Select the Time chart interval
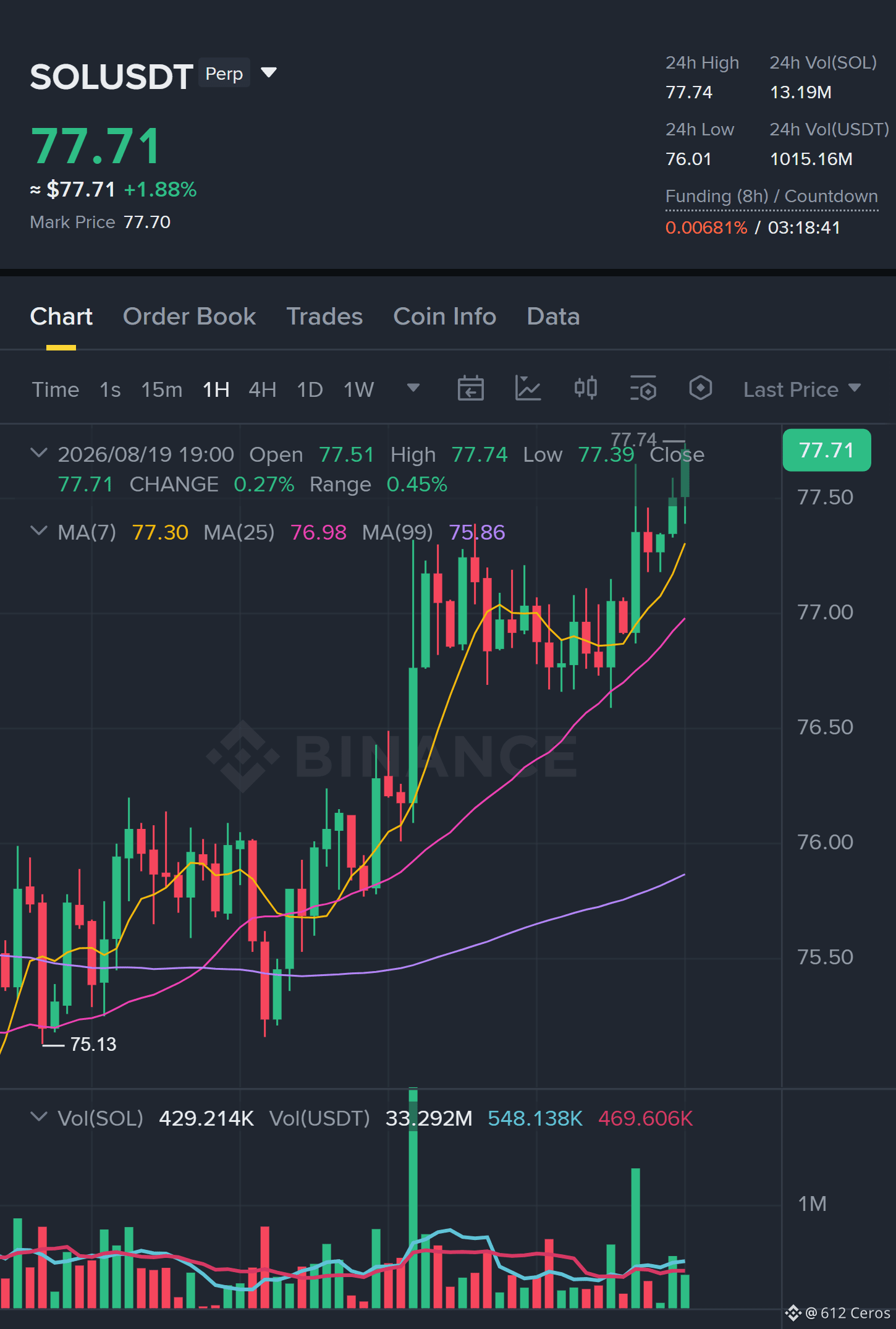The height and width of the screenshot is (1329, 896). pos(56,389)
